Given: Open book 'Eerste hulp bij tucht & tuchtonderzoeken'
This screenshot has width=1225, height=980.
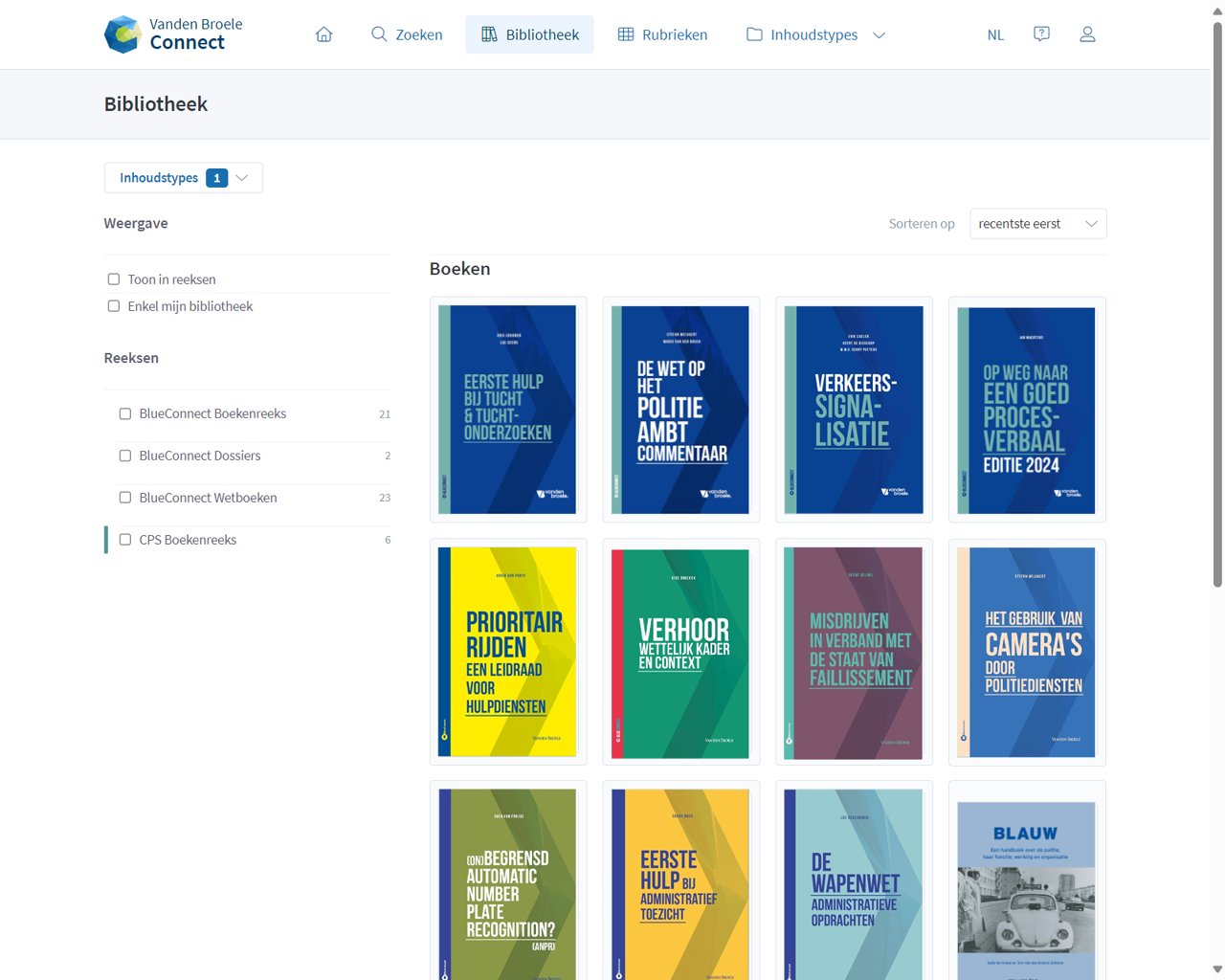Looking at the screenshot, I should (508, 410).
